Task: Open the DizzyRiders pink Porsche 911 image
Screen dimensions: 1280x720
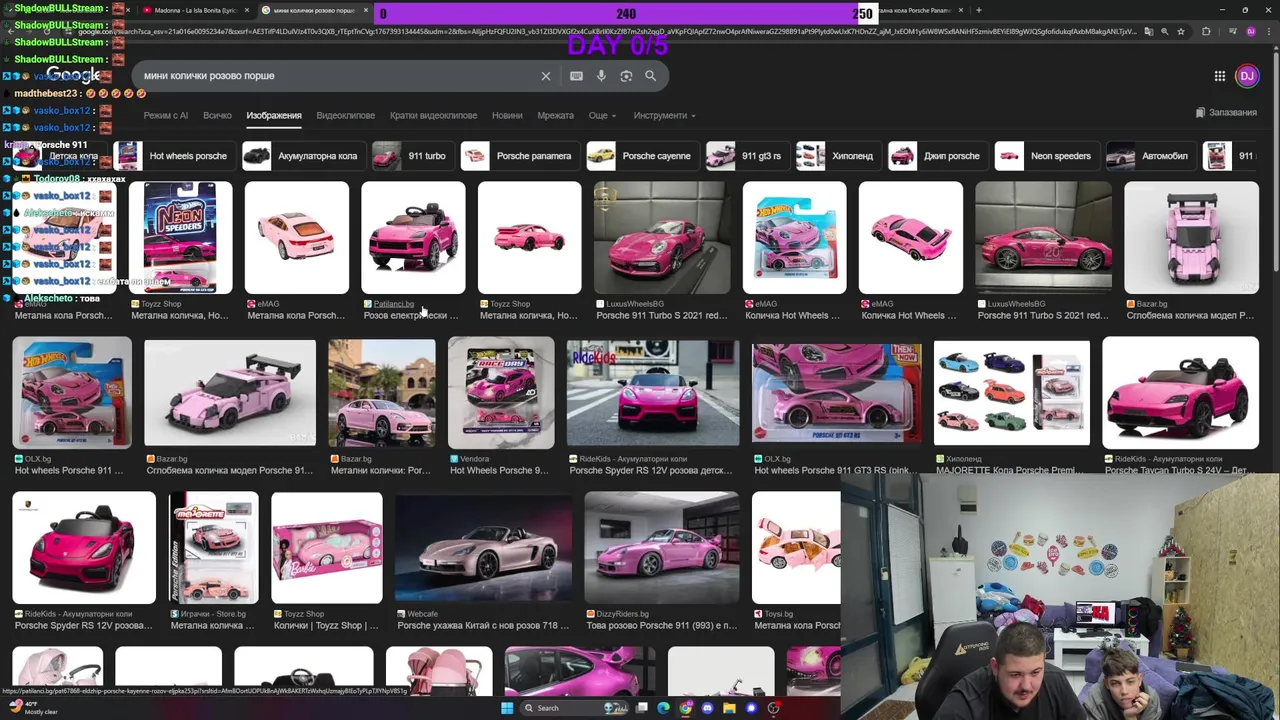Action: [662, 548]
